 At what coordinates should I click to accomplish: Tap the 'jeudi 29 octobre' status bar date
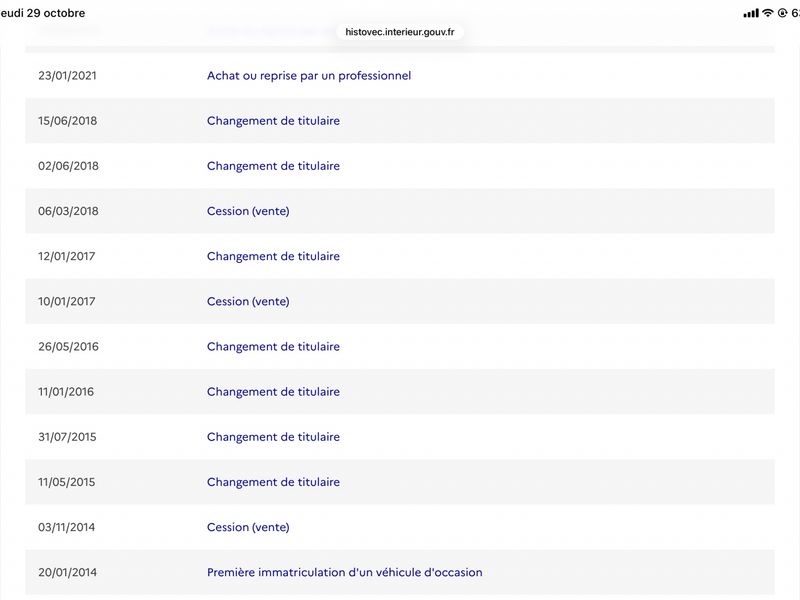click(42, 13)
